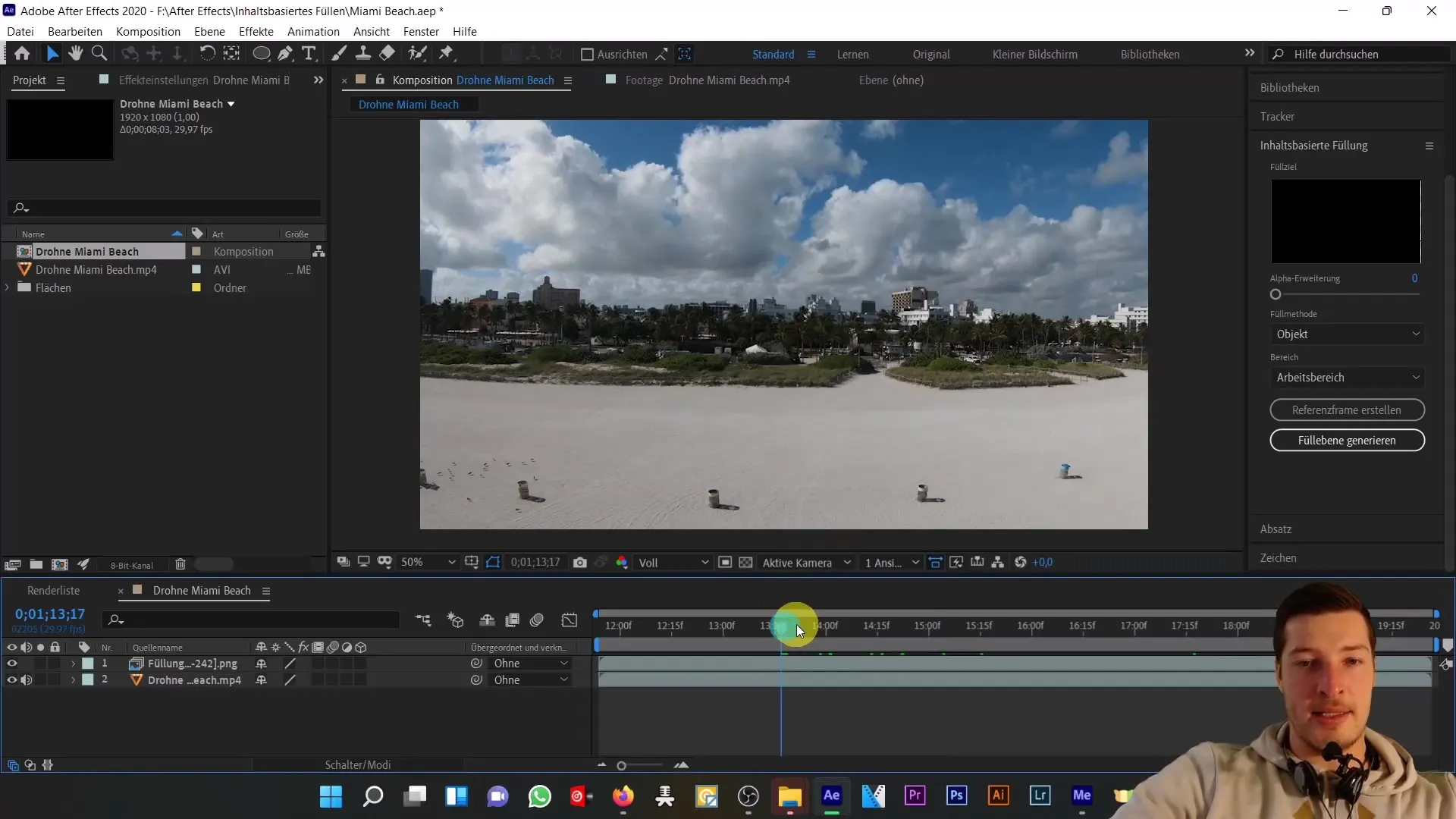Click the new composition icon in Project panel
The width and height of the screenshot is (1456, 819).
coord(60,565)
